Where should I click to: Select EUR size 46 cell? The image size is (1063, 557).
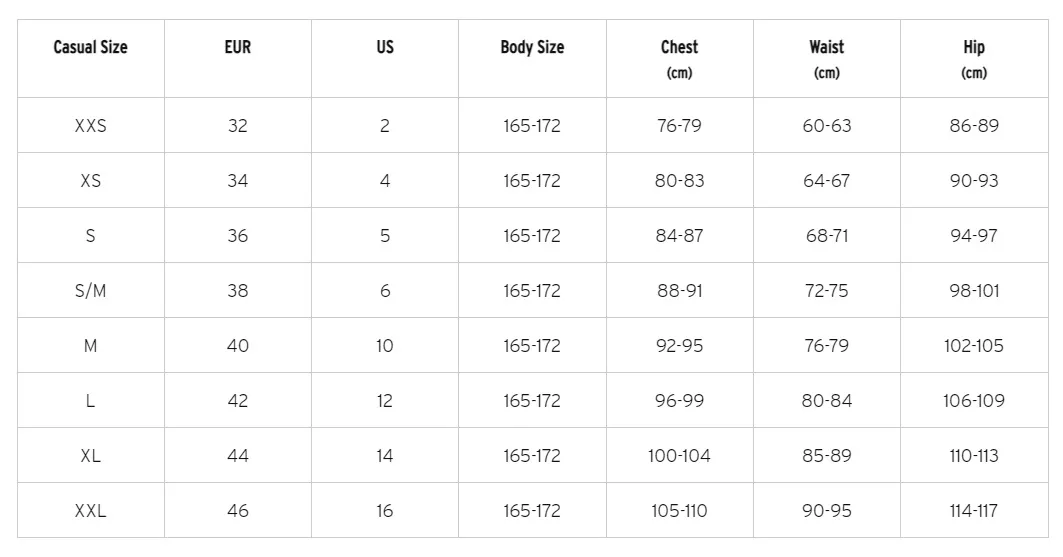(x=237, y=511)
